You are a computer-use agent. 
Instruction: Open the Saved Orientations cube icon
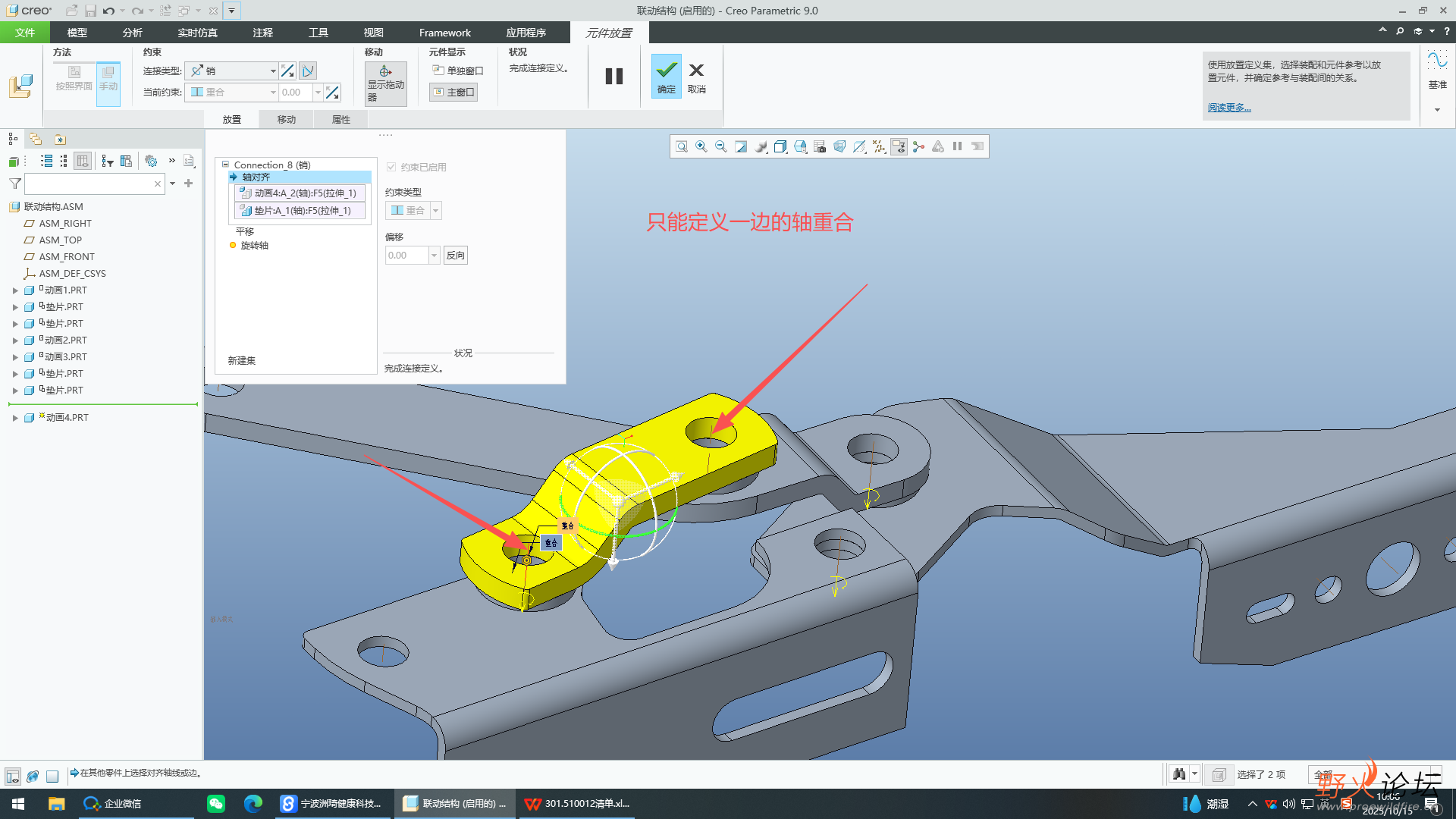pos(780,146)
